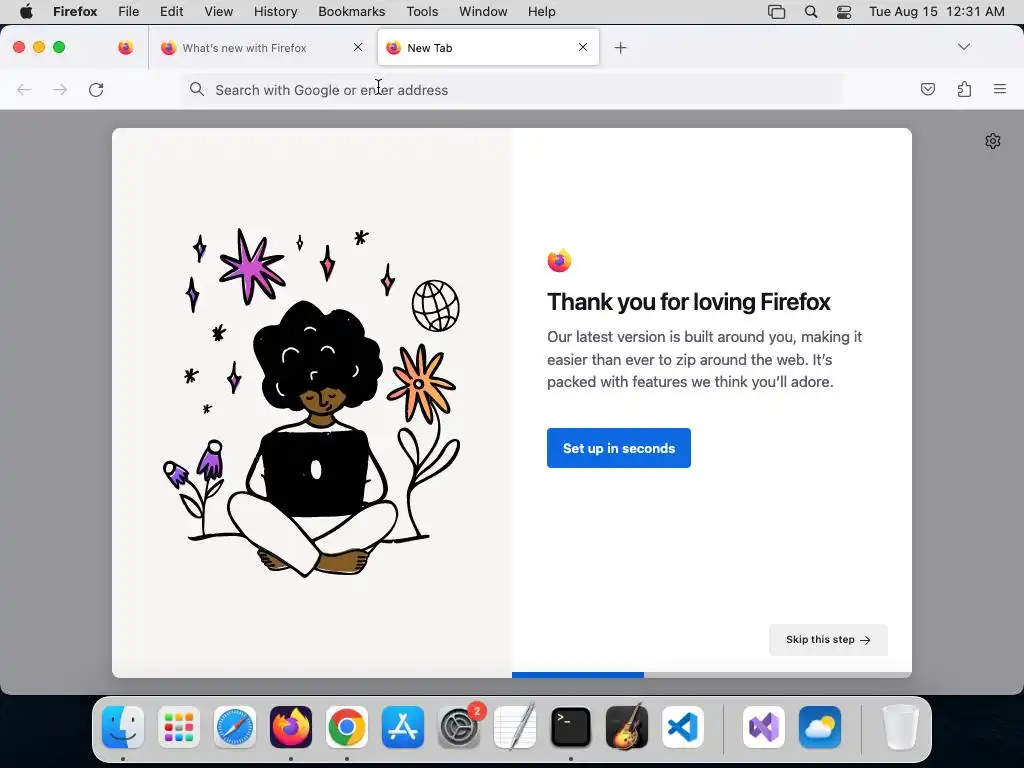
Task: Open System Preferences from the Dock
Action: 458,727
